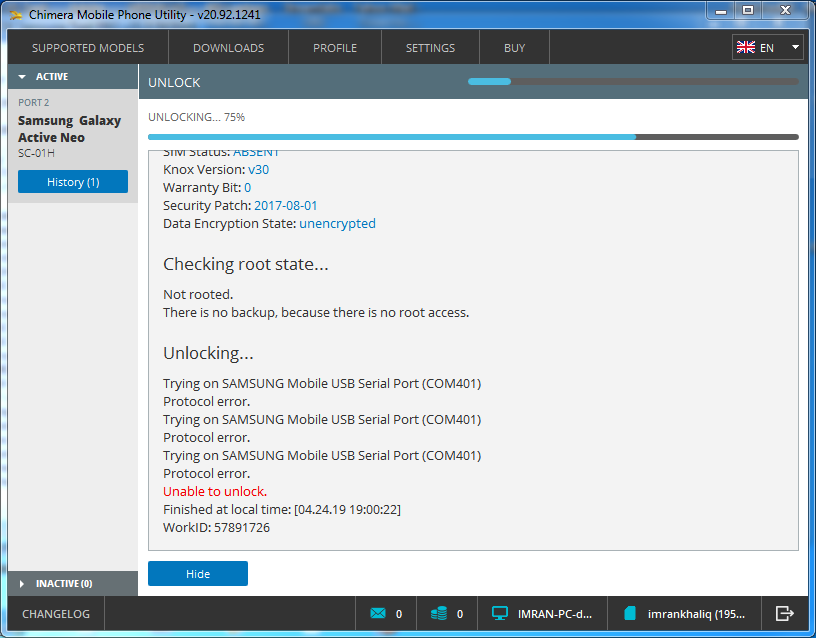Click the IMRAN-PC computer name in status bar
The width and height of the screenshot is (816, 638).
point(555,614)
